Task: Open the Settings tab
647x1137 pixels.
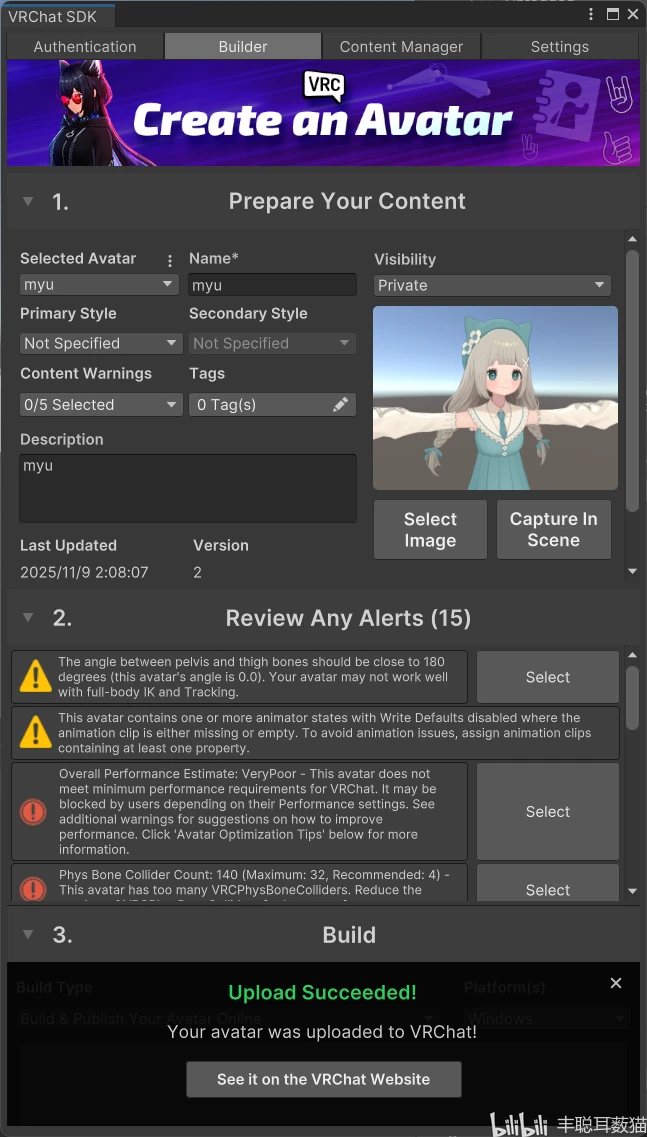Action: click(560, 46)
